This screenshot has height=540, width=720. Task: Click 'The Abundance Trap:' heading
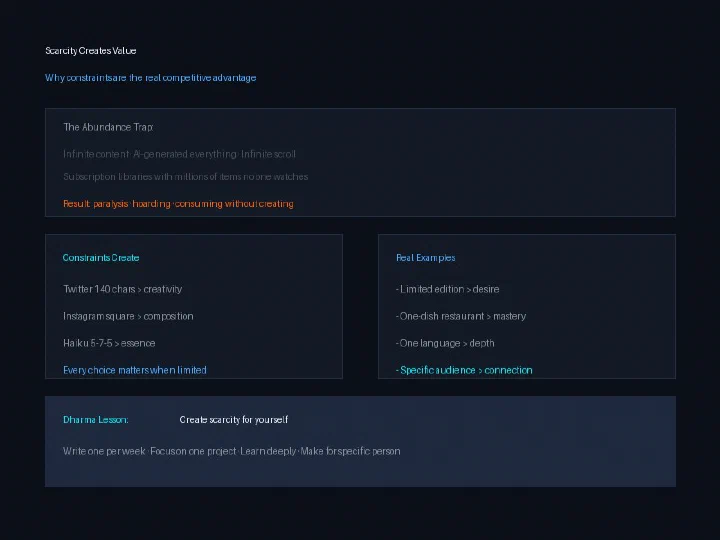[x=108, y=127]
